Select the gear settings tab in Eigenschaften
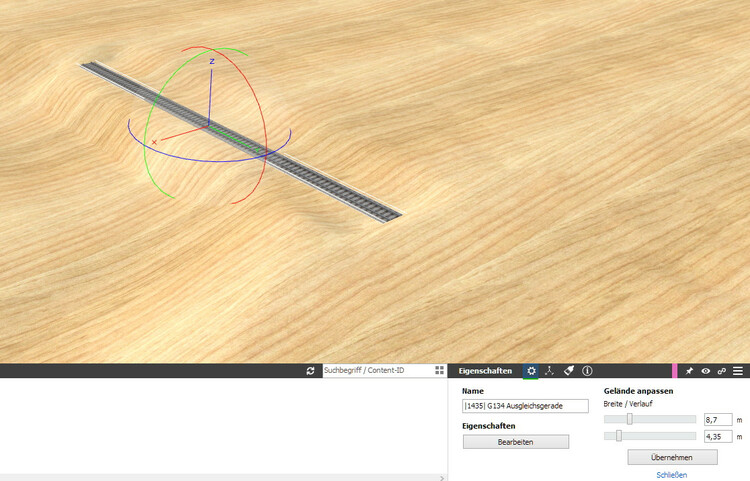The height and width of the screenshot is (481, 750). [531, 371]
